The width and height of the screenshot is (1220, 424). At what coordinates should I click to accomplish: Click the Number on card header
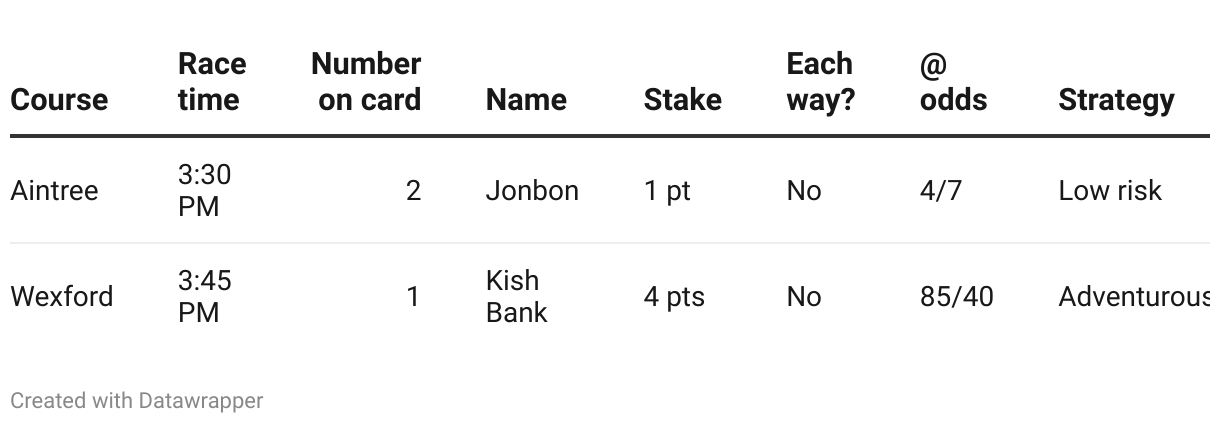click(x=366, y=82)
